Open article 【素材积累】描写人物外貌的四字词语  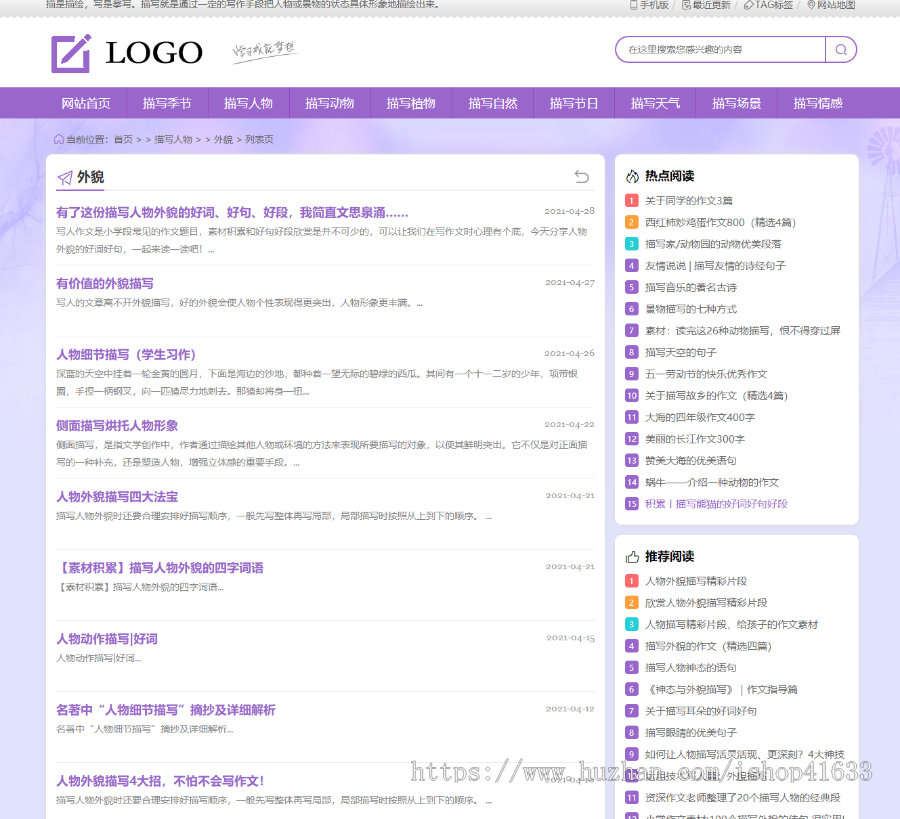click(x=160, y=568)
